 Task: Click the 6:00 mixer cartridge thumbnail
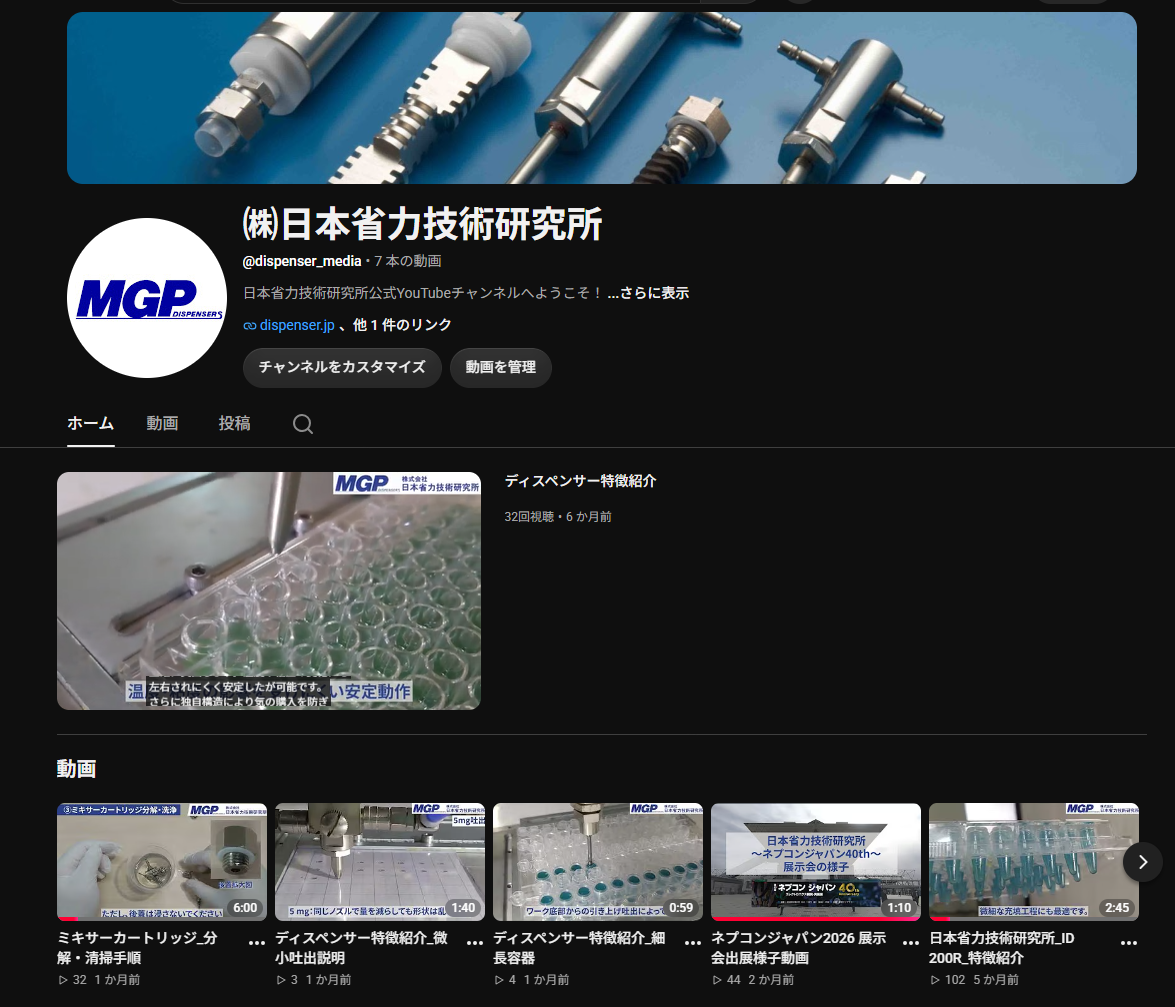[x=162, y=862]
